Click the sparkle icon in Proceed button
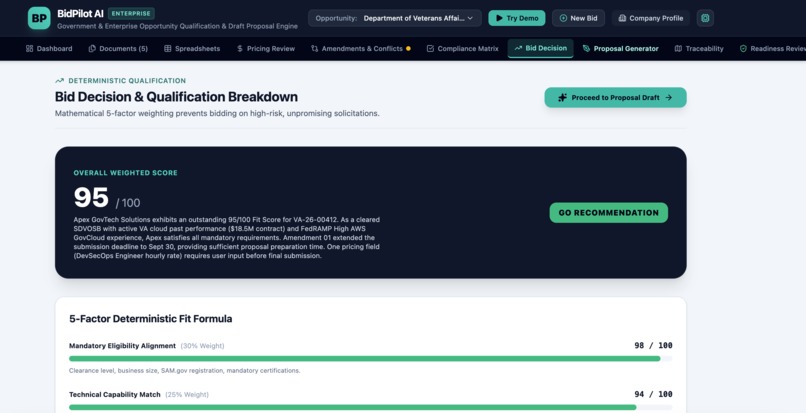 (x=562, y=97)
